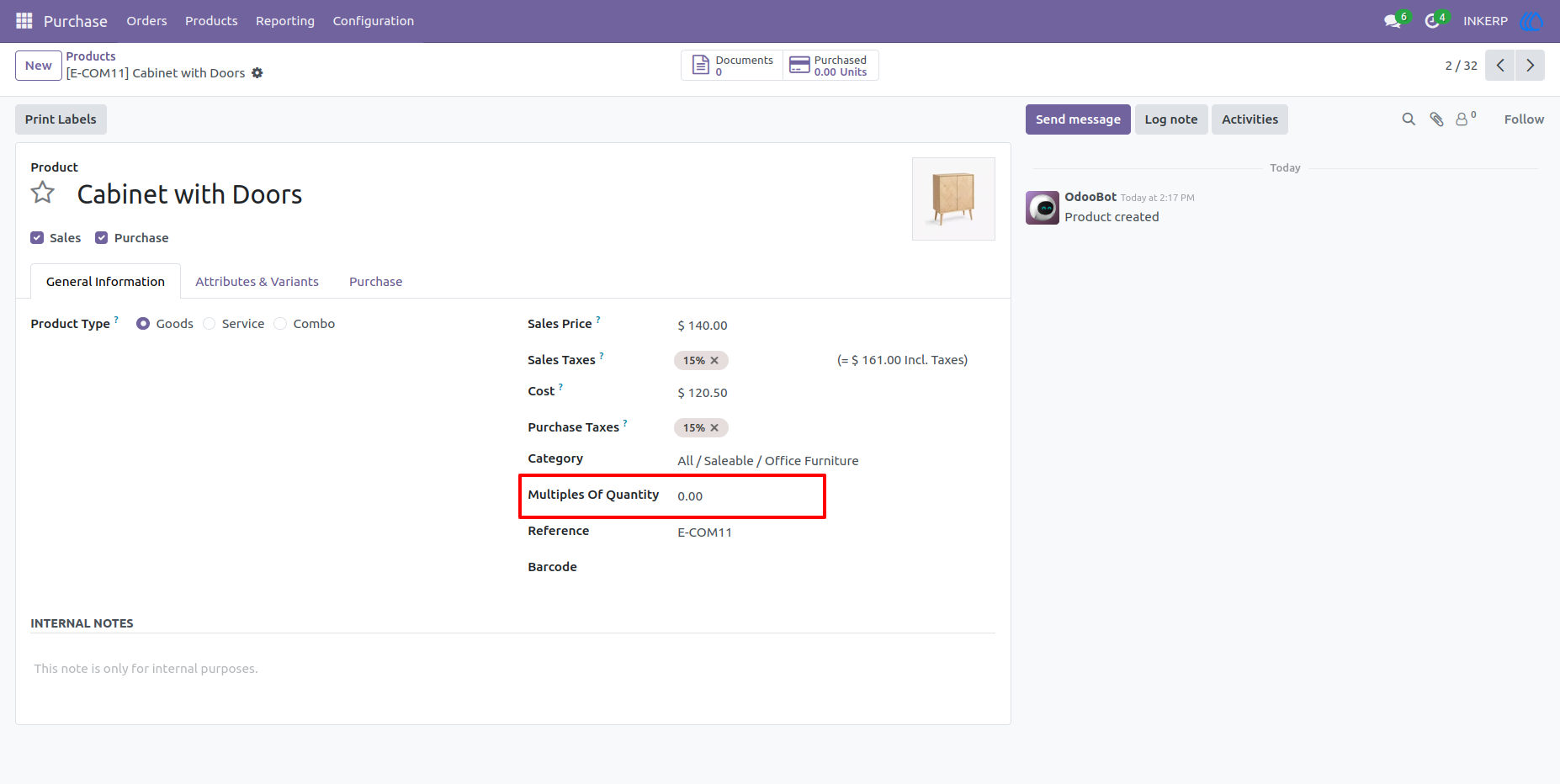Click the internal notes text area

point(513,669)
